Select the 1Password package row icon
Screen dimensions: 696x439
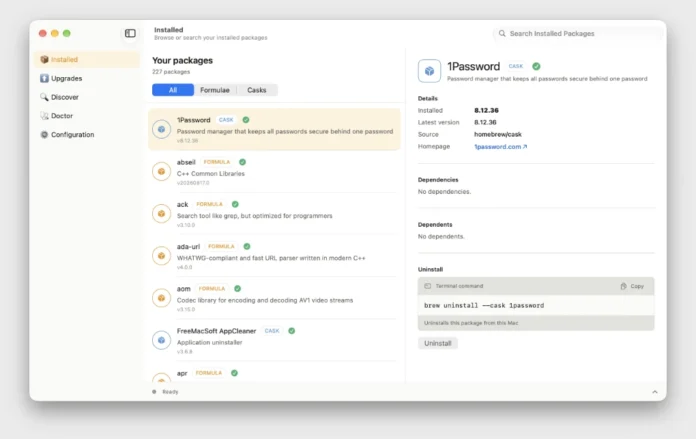click(162, 129)
